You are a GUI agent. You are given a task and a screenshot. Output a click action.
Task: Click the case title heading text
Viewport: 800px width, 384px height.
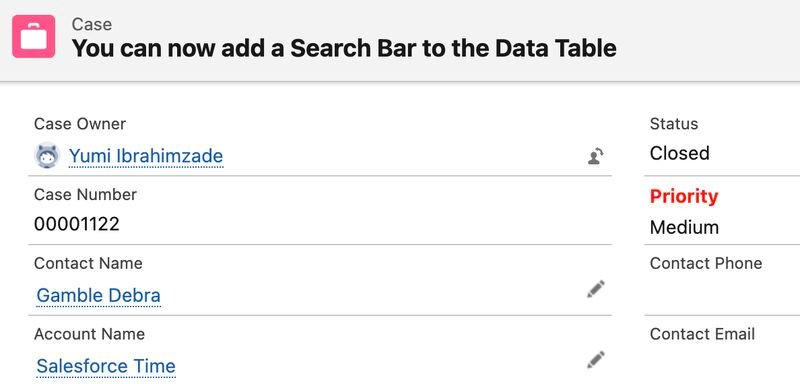[344, 48]
